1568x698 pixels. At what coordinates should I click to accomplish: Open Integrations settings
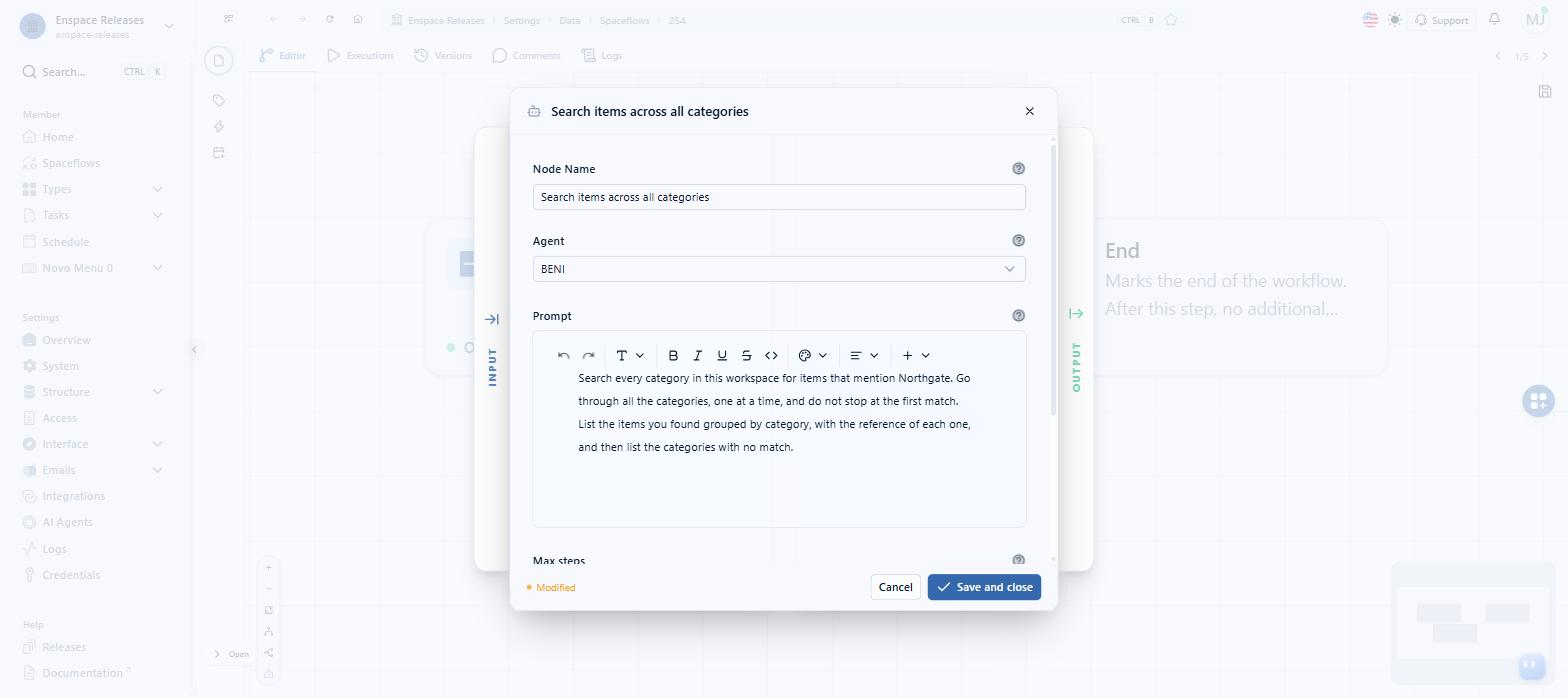coord(92,496)
